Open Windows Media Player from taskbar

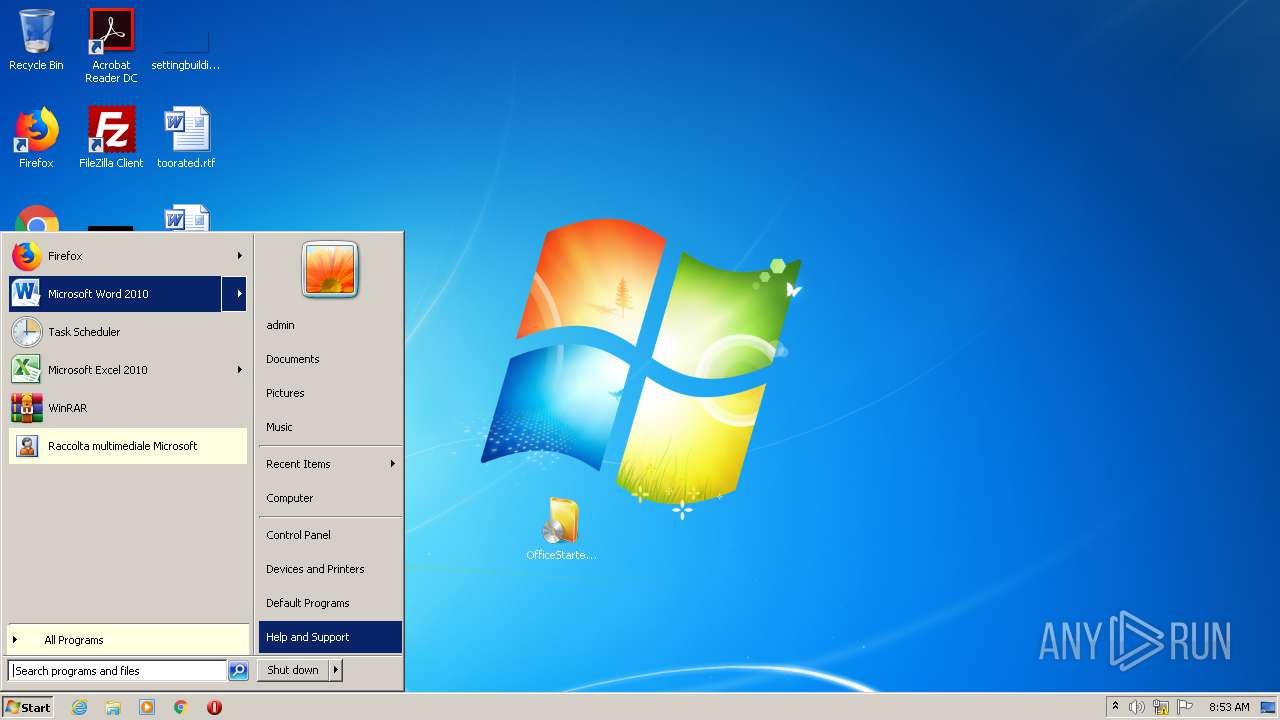(147, 707)
